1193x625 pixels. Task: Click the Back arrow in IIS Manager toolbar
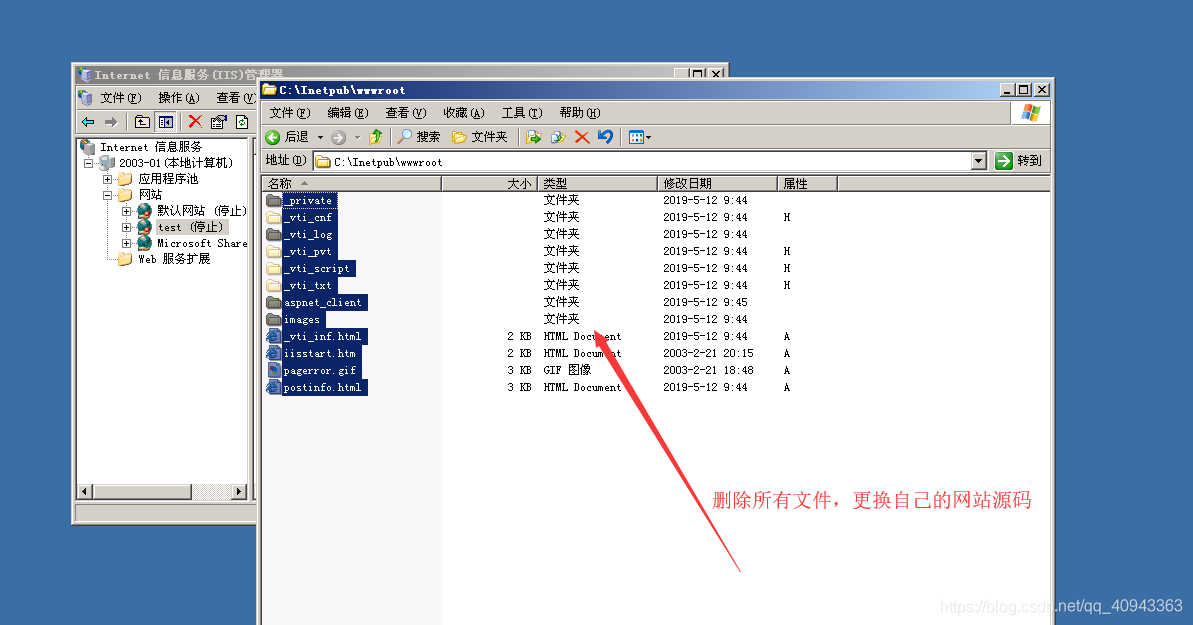point(88,122)
